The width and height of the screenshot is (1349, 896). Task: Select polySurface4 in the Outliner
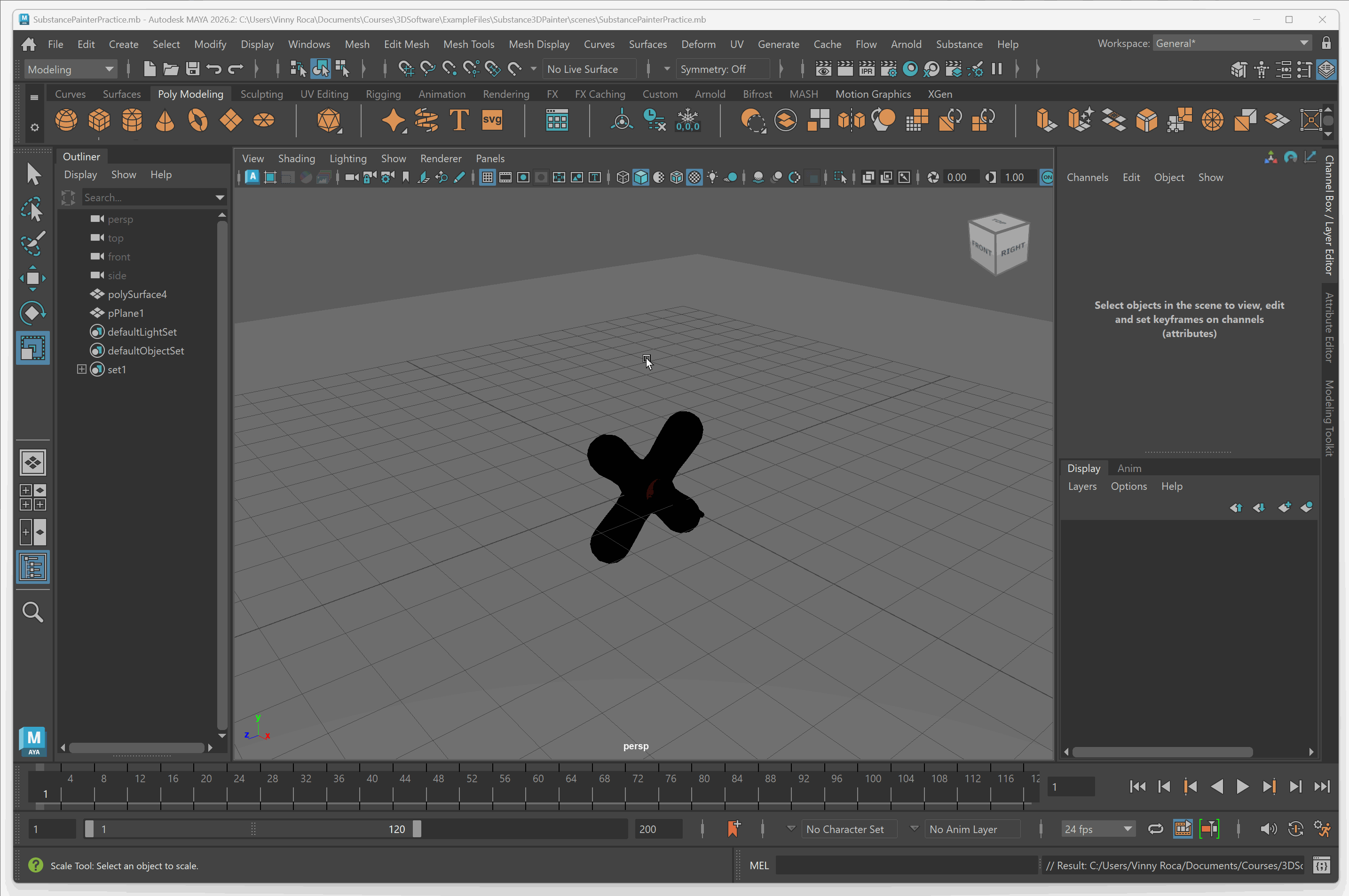137,294
